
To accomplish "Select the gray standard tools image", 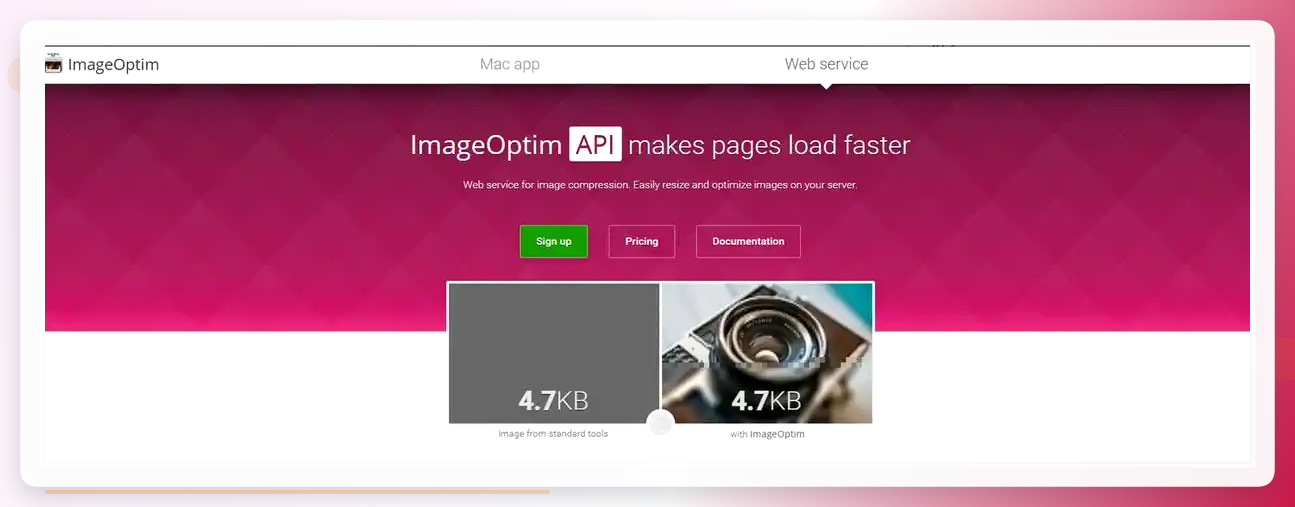I will 554,353.
